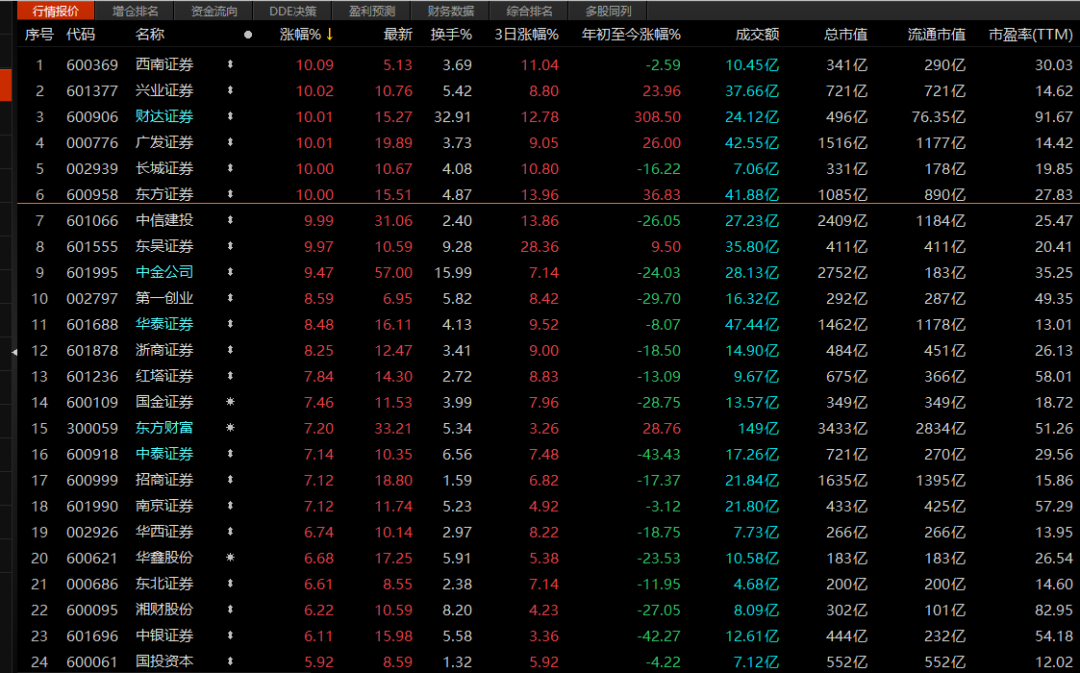This screenshot has width=1080, height=673.
Task: Click the star marker next to 华鑫股份
Action: [231, 557]
